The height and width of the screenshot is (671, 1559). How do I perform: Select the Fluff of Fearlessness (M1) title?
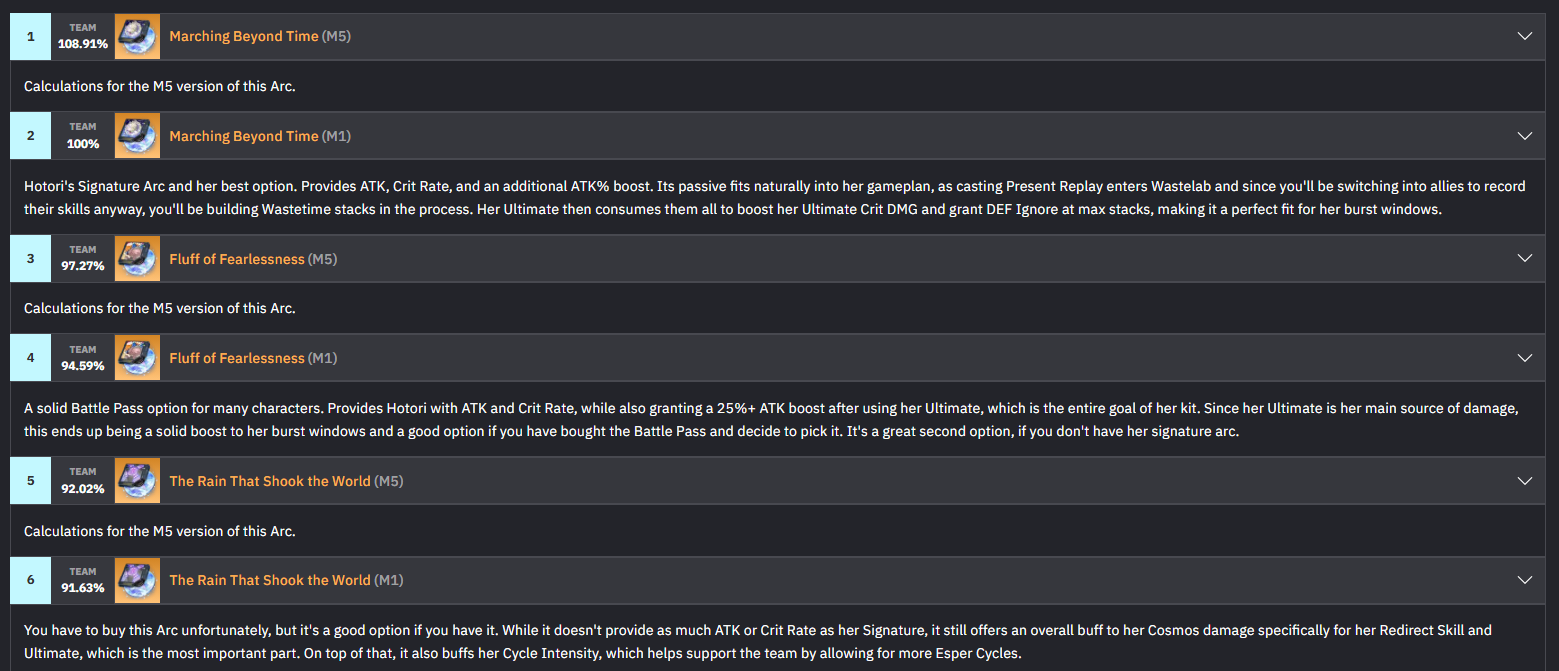[253, 358]
